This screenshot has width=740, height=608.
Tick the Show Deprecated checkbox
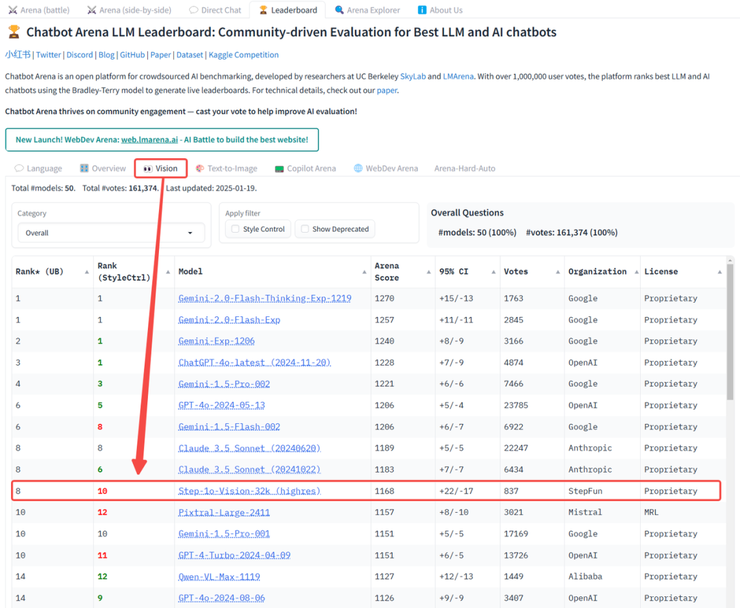coord(305,229)
